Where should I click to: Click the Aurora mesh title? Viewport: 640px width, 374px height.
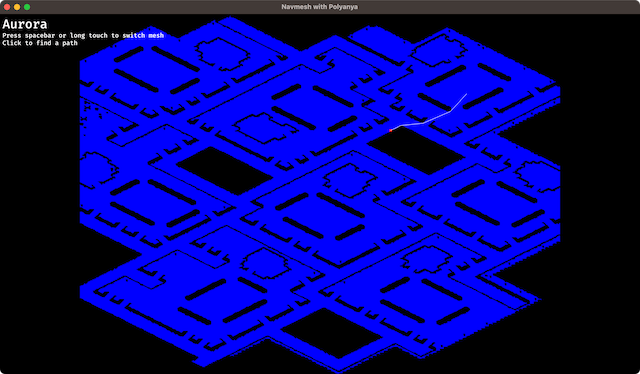click(x=24, y=24)
